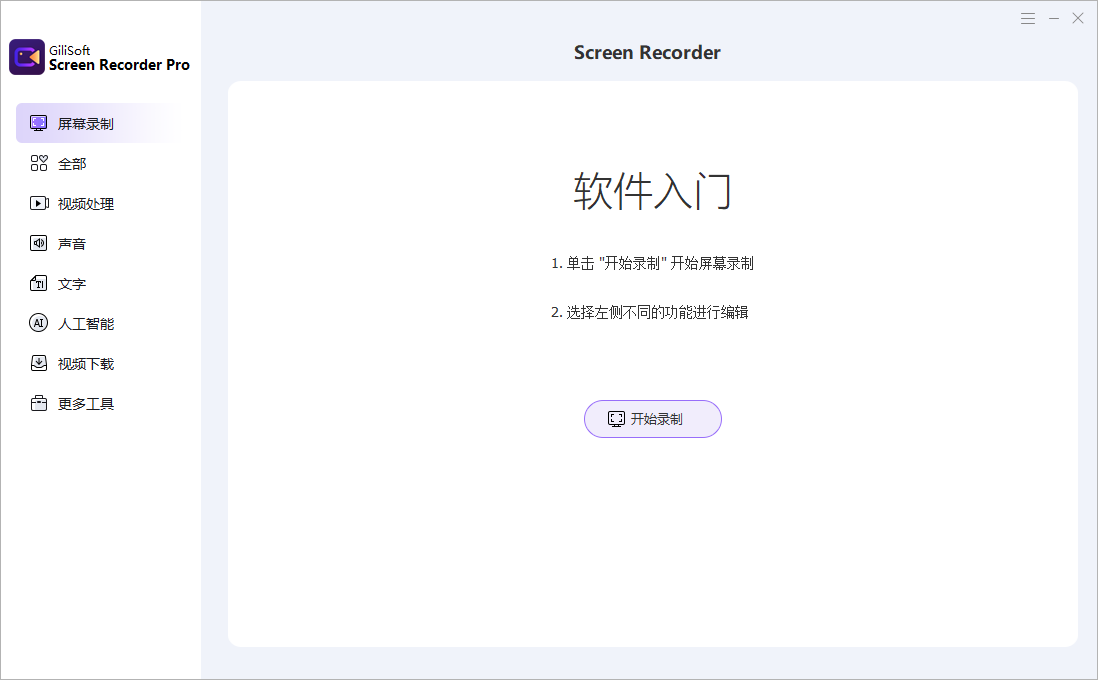The image size is (1098, 680).
Task: Close the Screen Recorder window
Action: point(1078,19)
